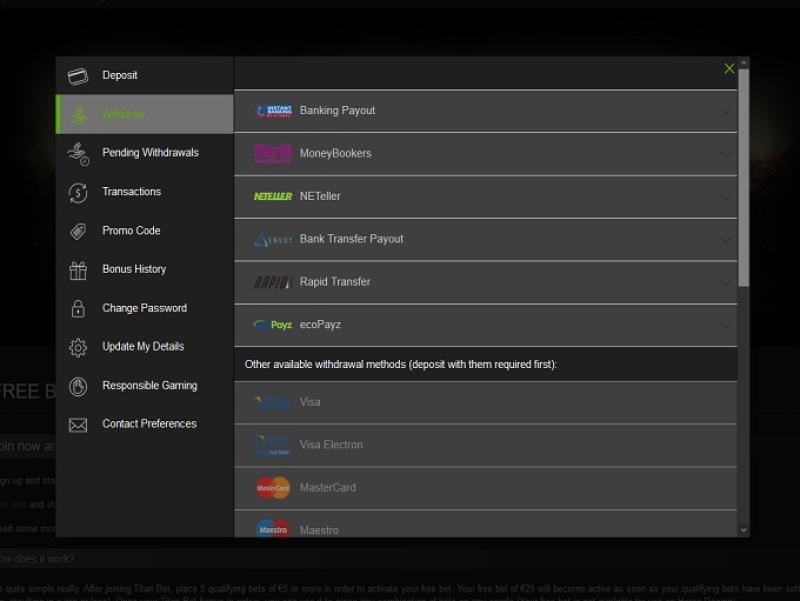Select the NETeller method

coord(486,197)
